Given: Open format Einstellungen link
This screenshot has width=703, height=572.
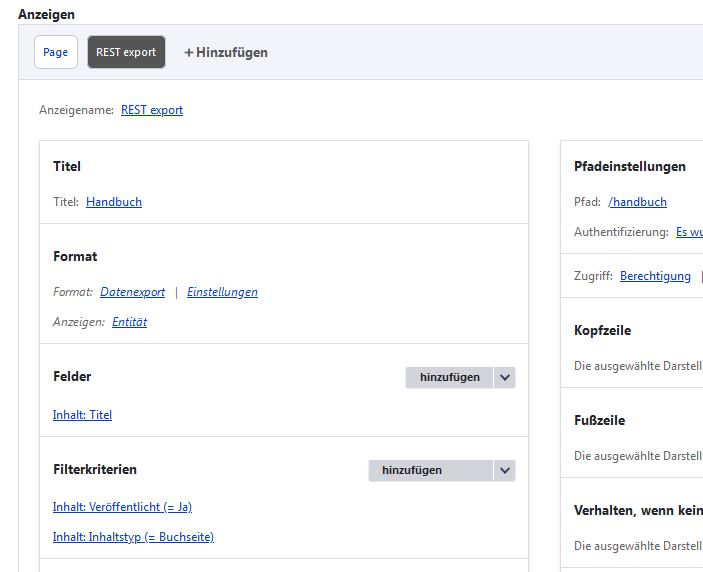Looking at the screenshot, I should [x=222, y=292].
